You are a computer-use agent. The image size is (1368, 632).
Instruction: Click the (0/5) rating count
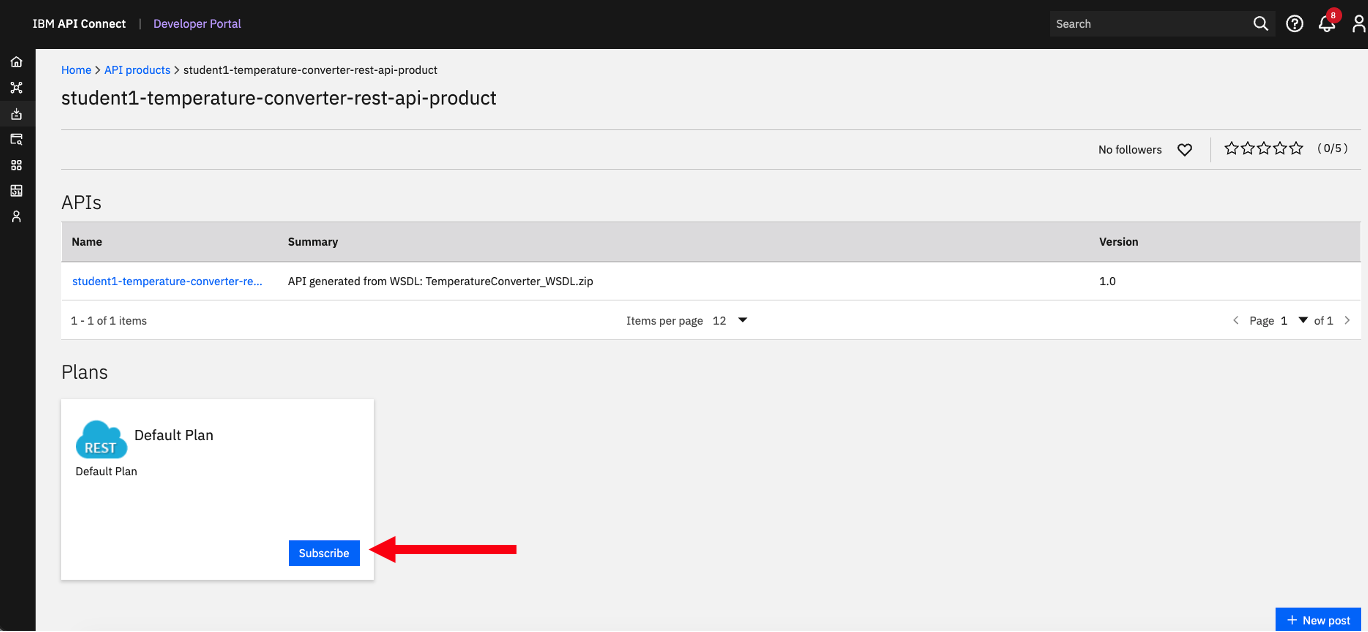click(1333, 148)
